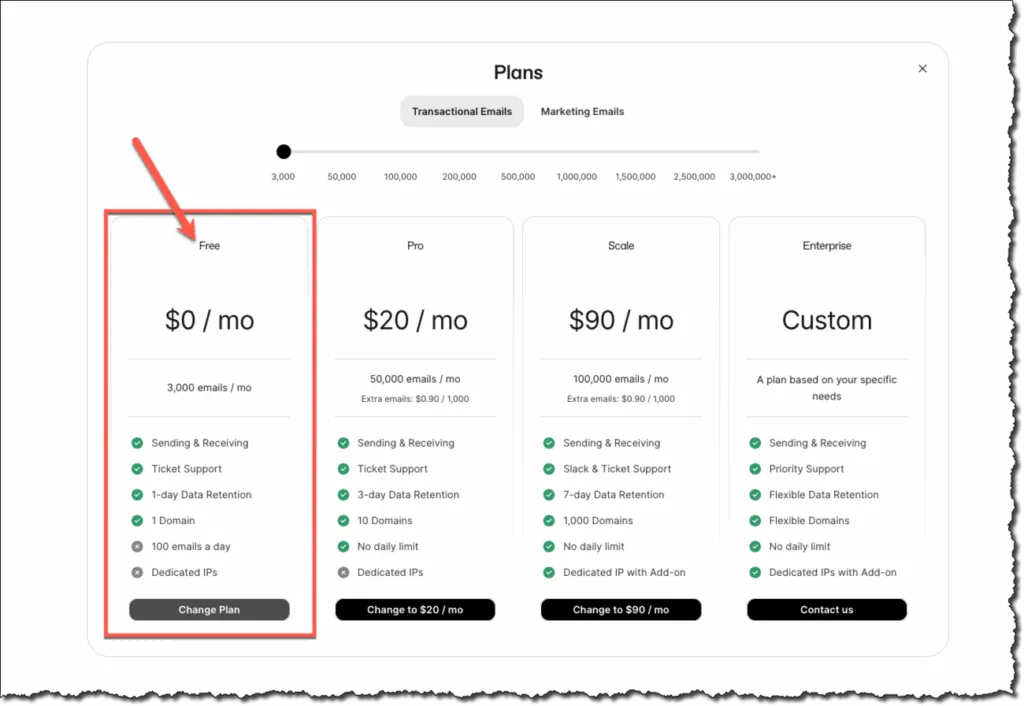Close the Plans dialog with the X icon
The width and height of the screenshot is (1024, 706).
pos(922,69)
